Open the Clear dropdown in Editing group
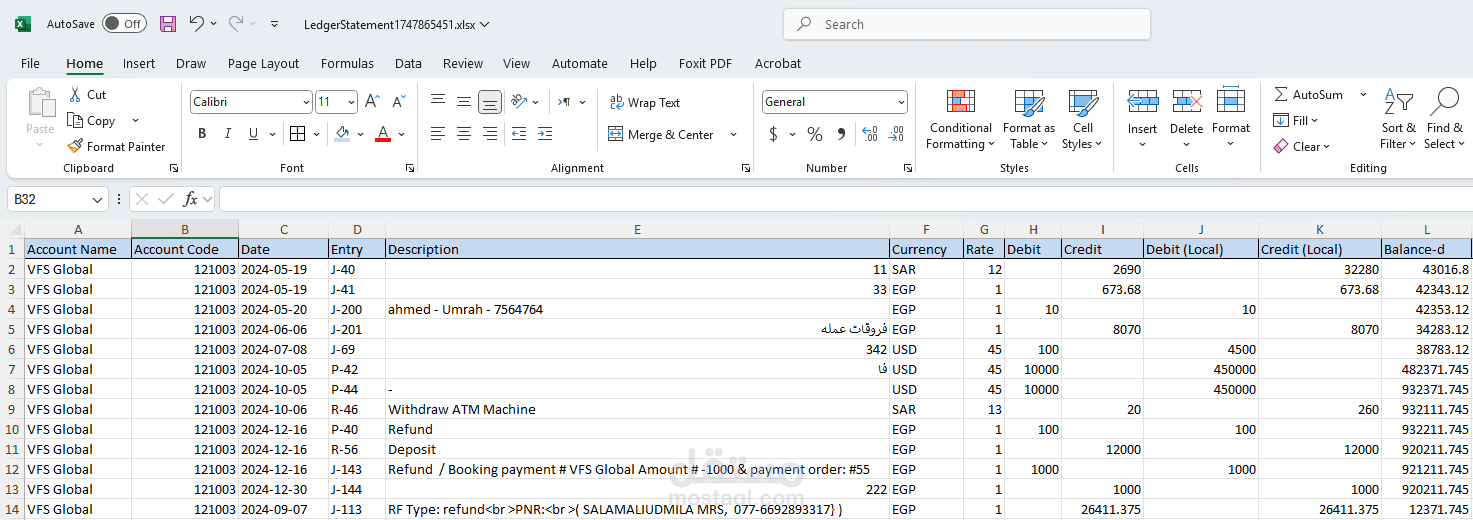The height and width of the screenshot is (520, 1473). (1302, 146)
